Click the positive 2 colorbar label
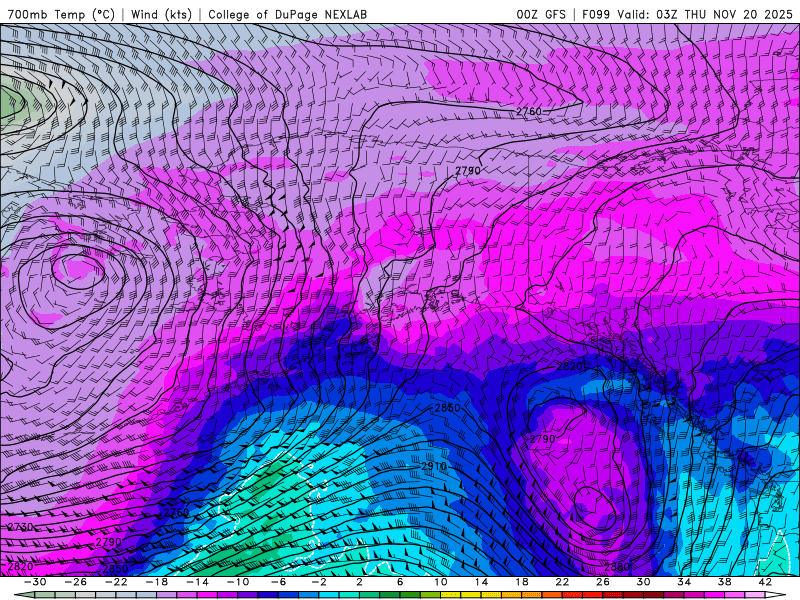The width and height of the screenshot is (800, 600). click(x=359, y=582)
